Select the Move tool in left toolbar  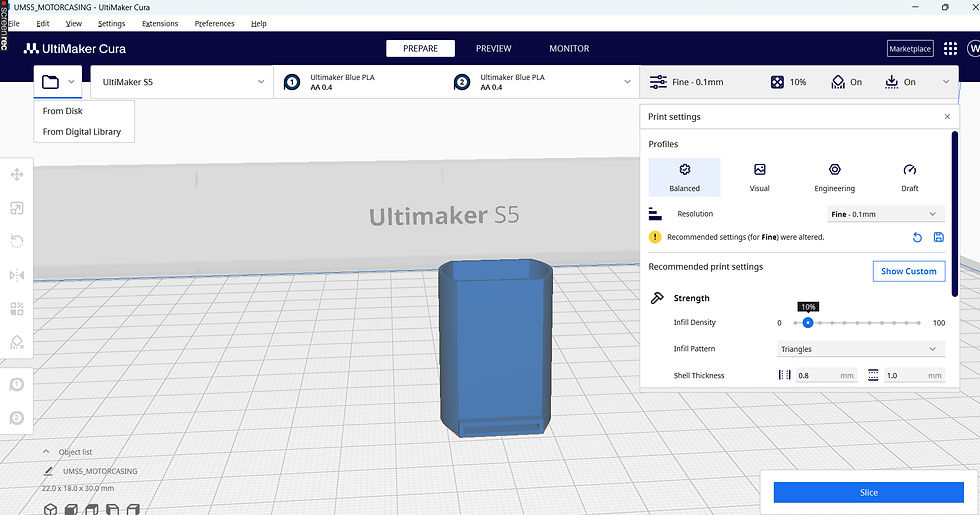point(17,174)
